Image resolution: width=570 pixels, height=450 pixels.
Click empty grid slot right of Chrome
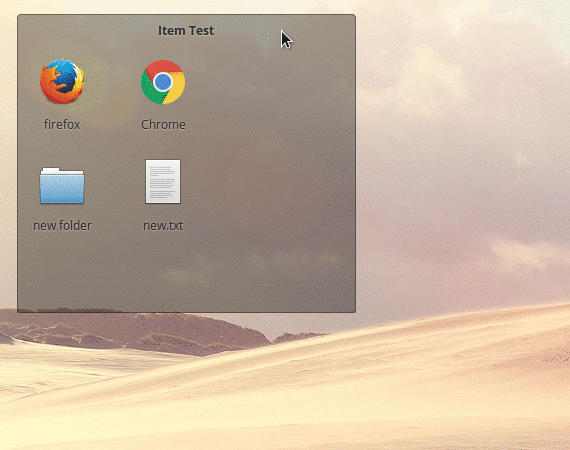click(264, 95)
